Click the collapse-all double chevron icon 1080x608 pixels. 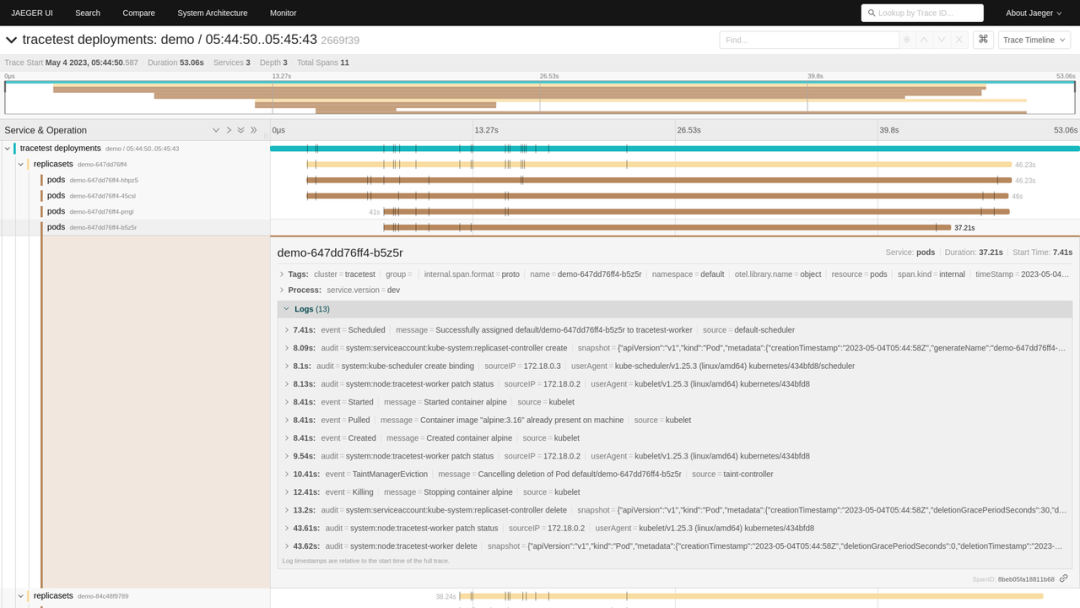coord(254,130)
